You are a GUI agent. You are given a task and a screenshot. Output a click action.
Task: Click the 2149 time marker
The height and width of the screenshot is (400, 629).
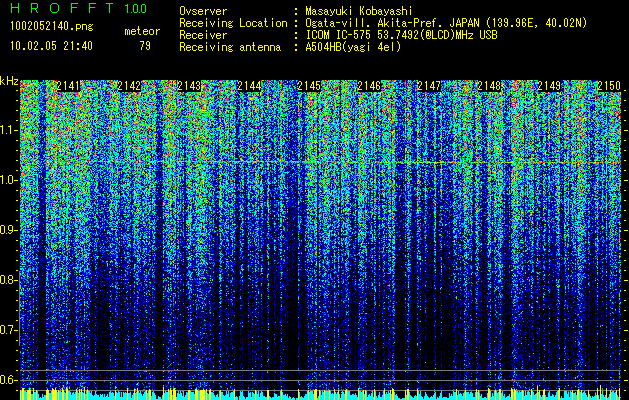click(x=549, y=86)
